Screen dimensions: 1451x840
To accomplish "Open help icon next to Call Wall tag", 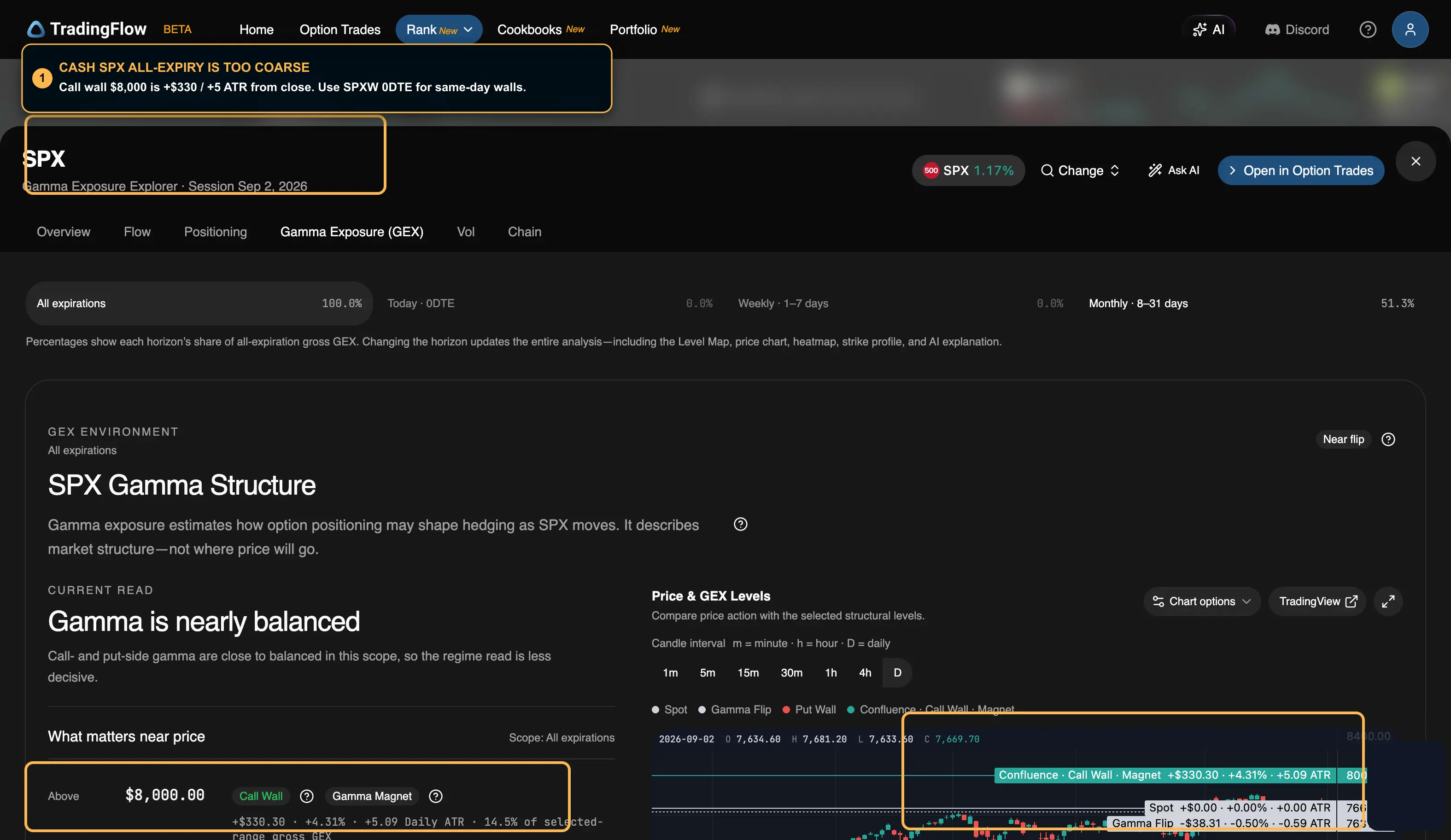I will click(307, 796).
